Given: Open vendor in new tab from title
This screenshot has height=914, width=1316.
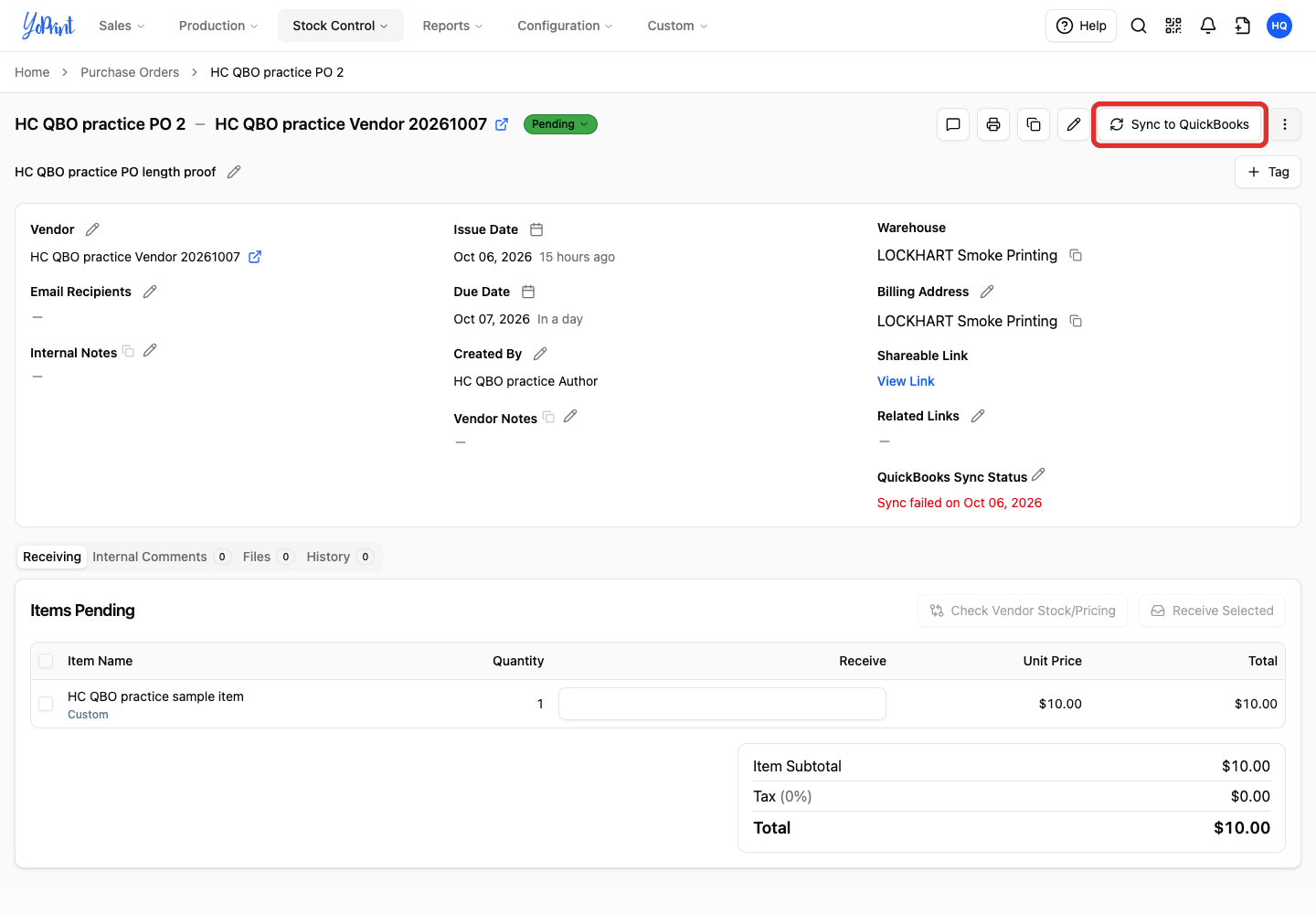Looking at the screenshot, I should (x=502, y=124).
